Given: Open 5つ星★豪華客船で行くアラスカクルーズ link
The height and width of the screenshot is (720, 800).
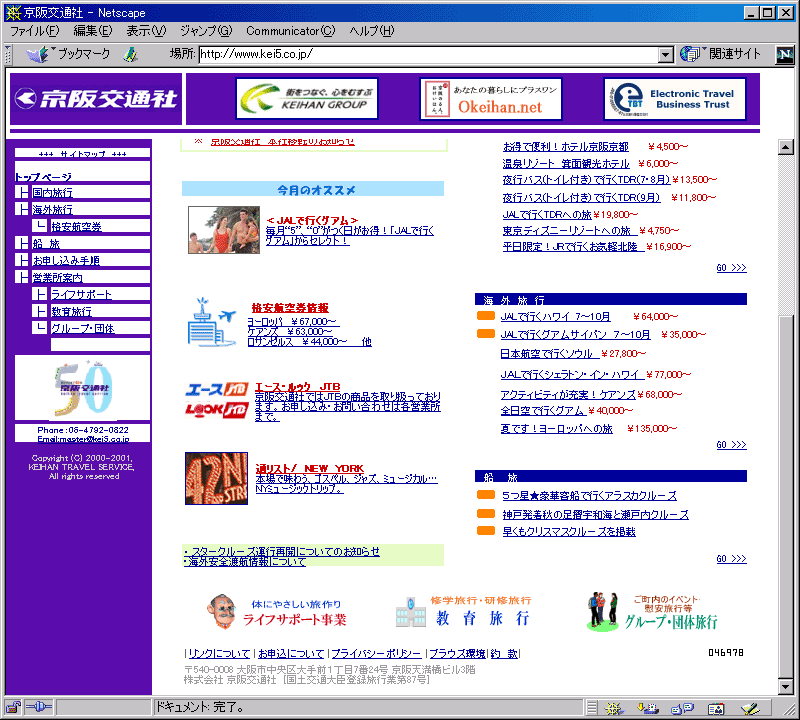Looking at the screenshot, I should tap(590, 495).
